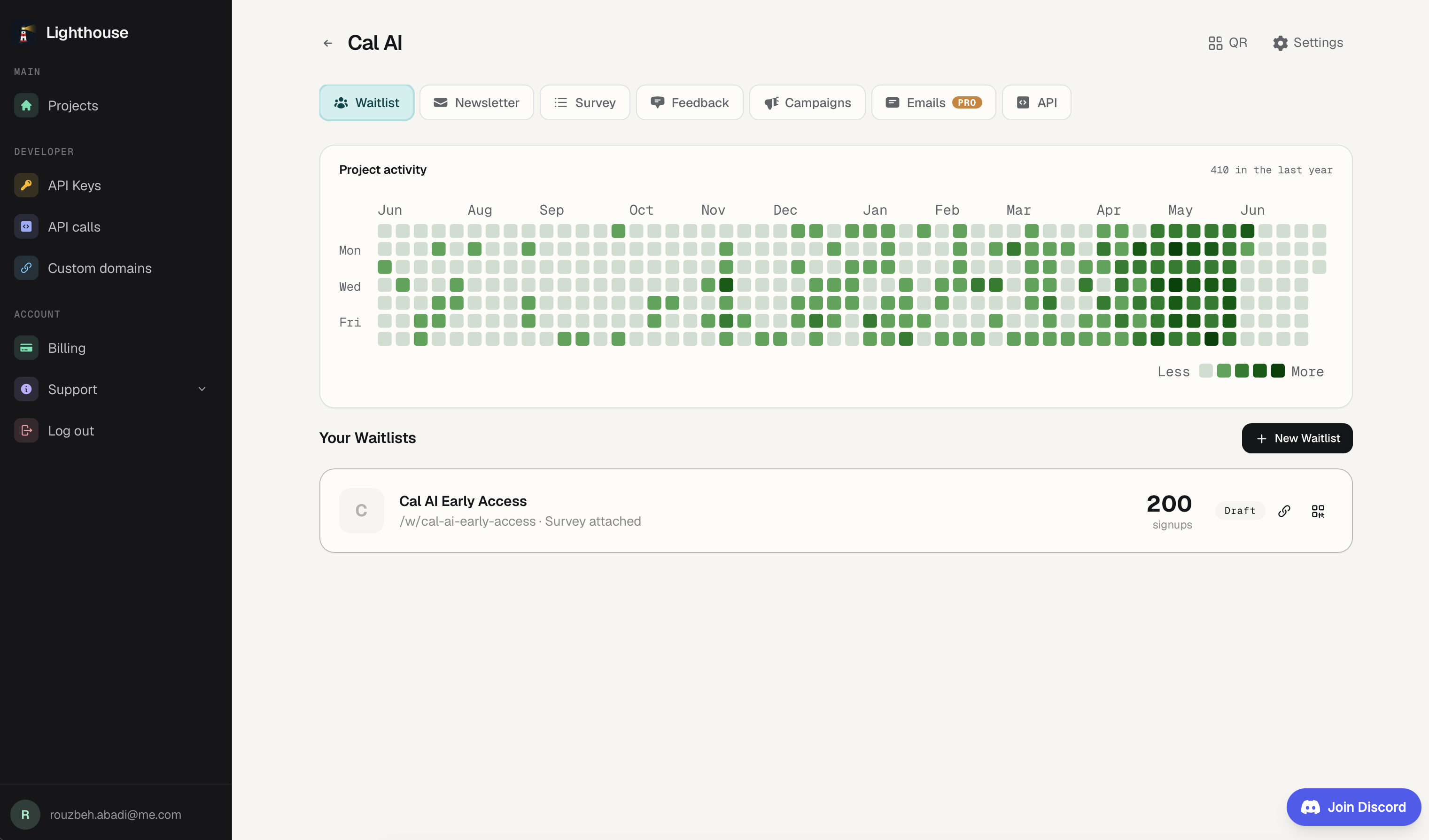This screenshot has height=840, width=1429.
Task: Copy link for Cal AI Early Access
Action: pyautogui.click(x=1284, y=511)
